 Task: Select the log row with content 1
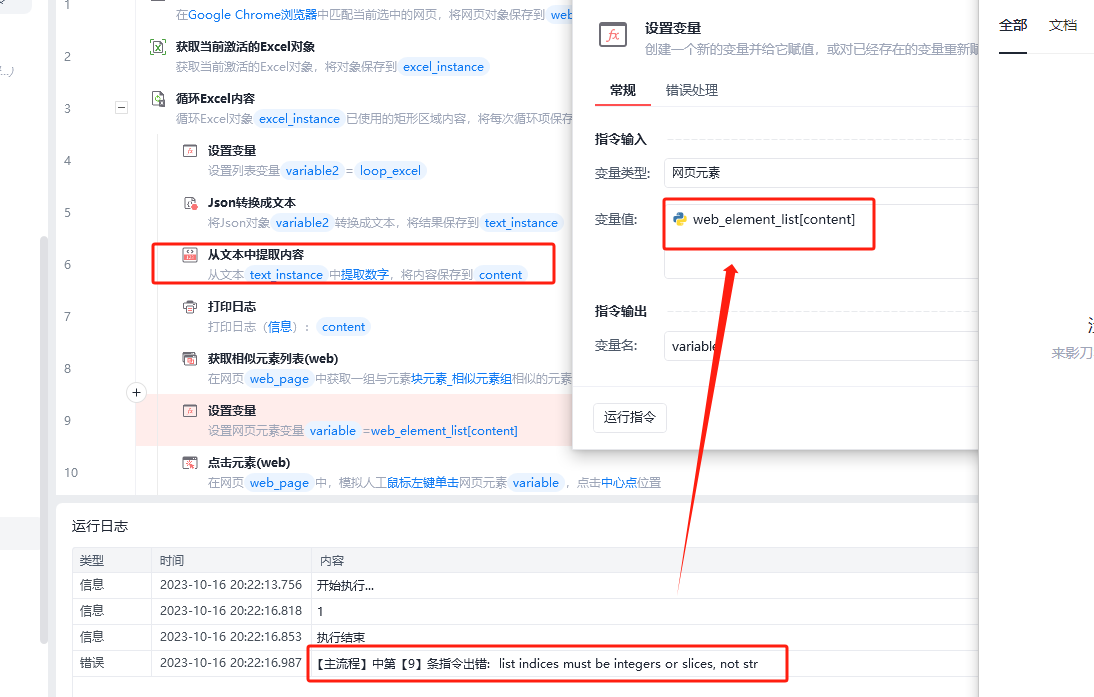tap(525, 611)
